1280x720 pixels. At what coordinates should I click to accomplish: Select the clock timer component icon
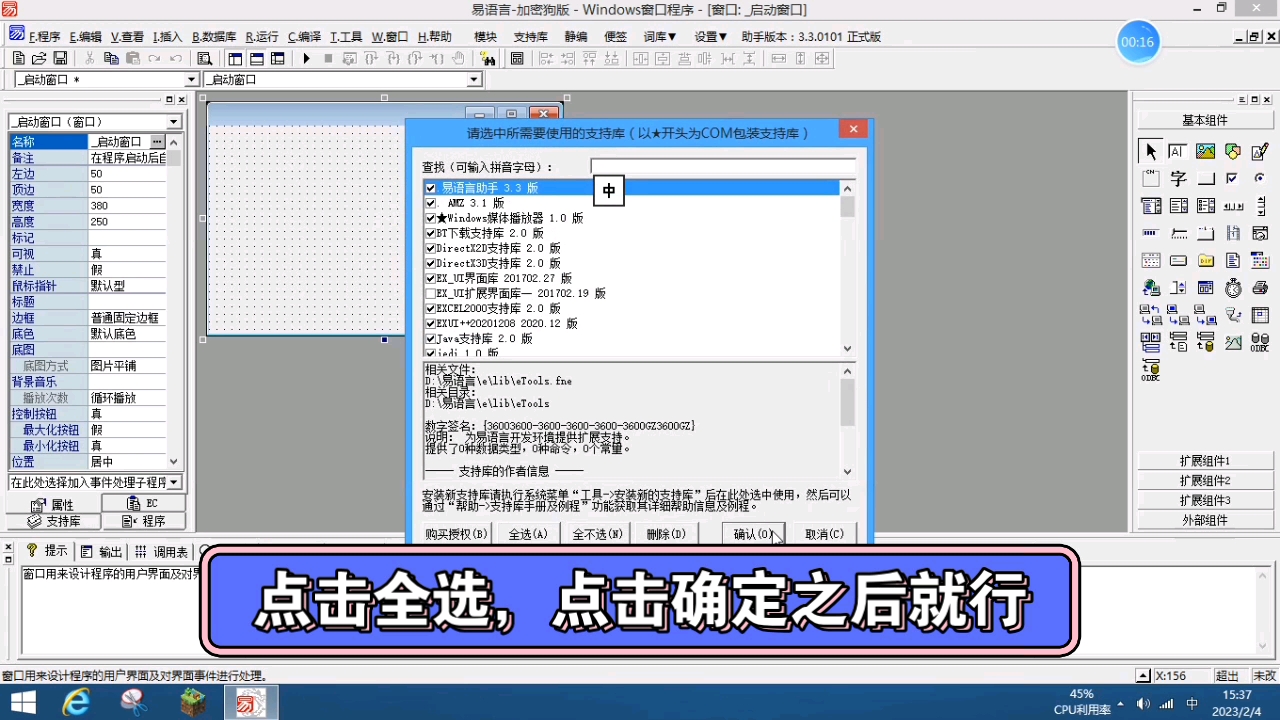coord(1233,288)
